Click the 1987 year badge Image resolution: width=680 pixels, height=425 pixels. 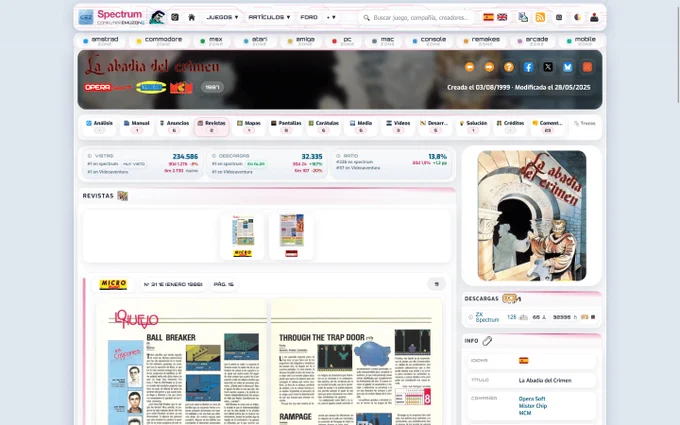tap(212, 87)
